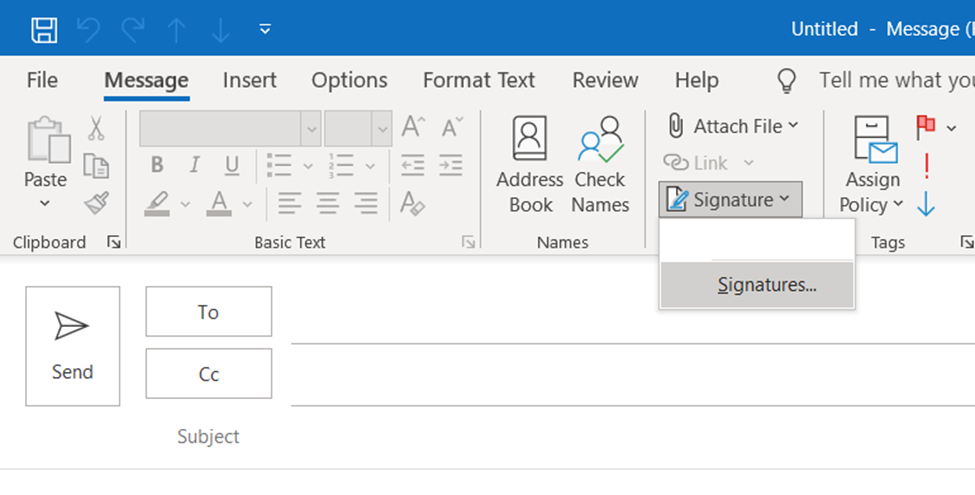Click the To recipients button

208,312
